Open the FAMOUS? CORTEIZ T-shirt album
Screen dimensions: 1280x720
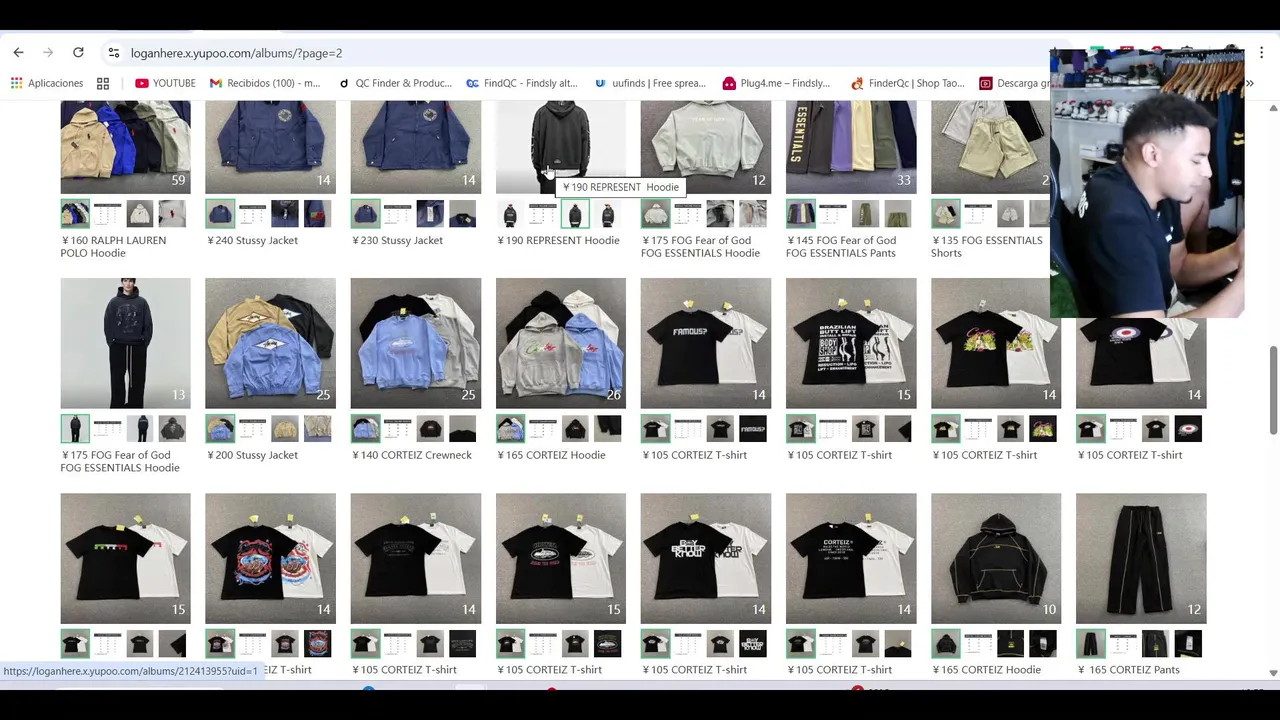tap(705, 343)
